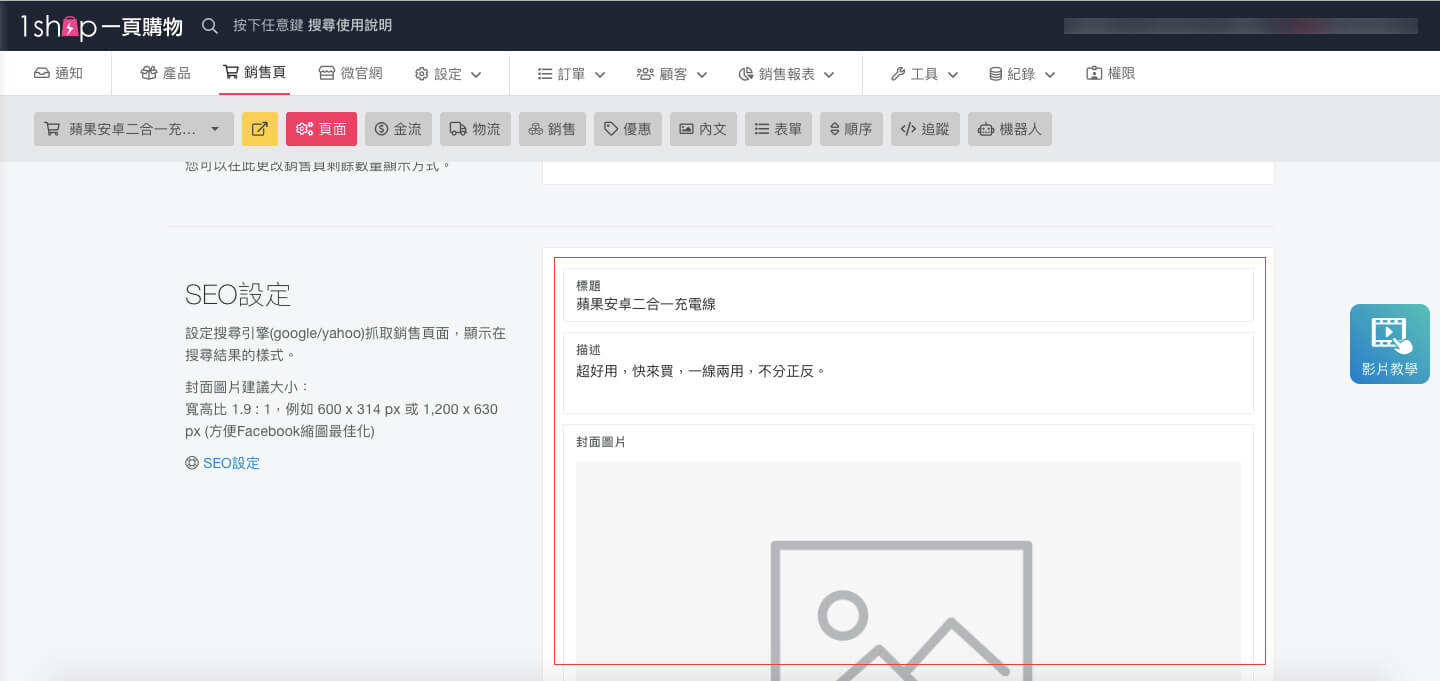The width and height of the screenshot is (1440, 681).
Task: Open 順序 sort order settings
Action: [x=851, y=129]
